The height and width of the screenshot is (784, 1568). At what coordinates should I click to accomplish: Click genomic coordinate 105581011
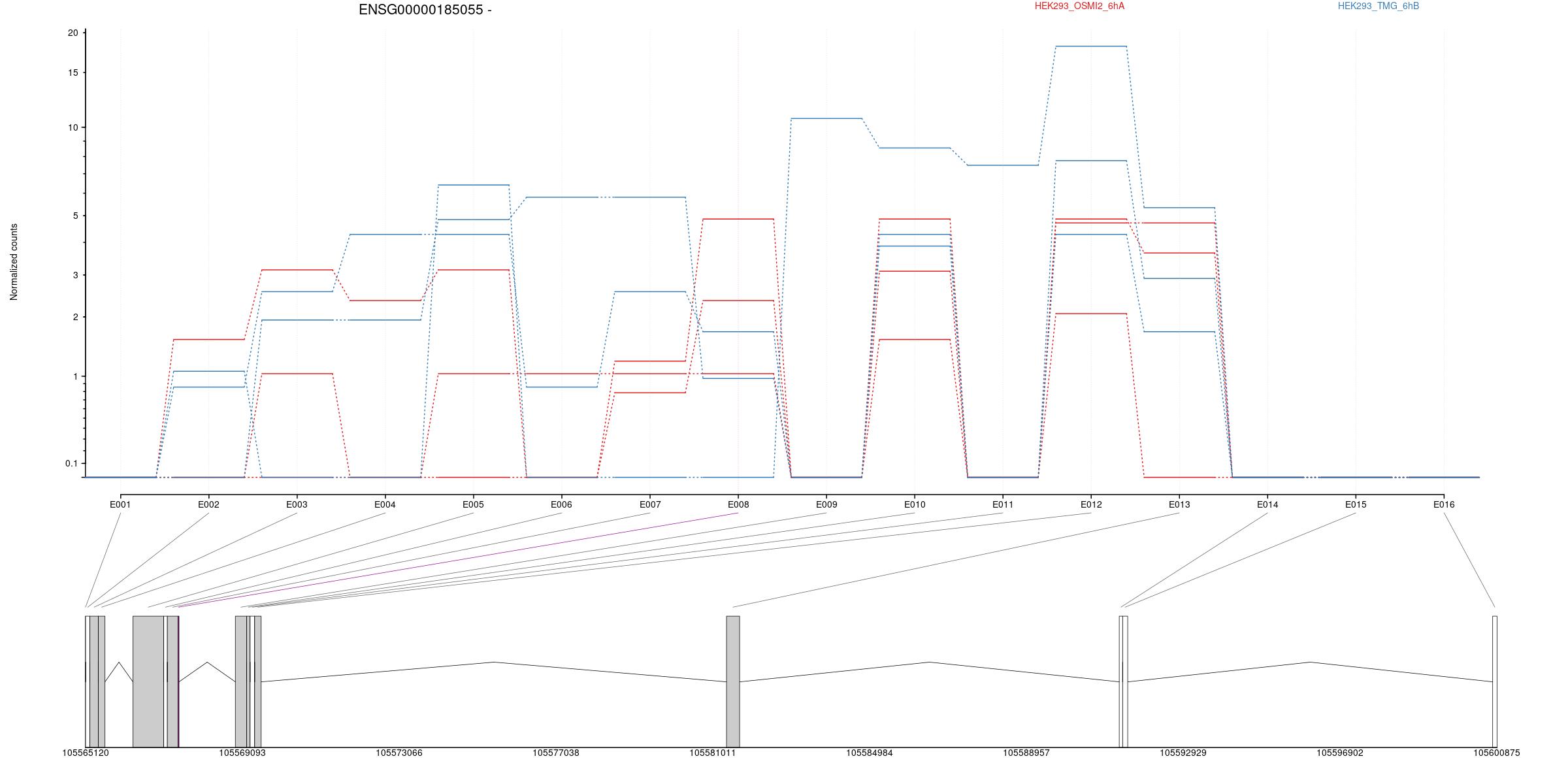pyautogui.click(x=713, y=753)
